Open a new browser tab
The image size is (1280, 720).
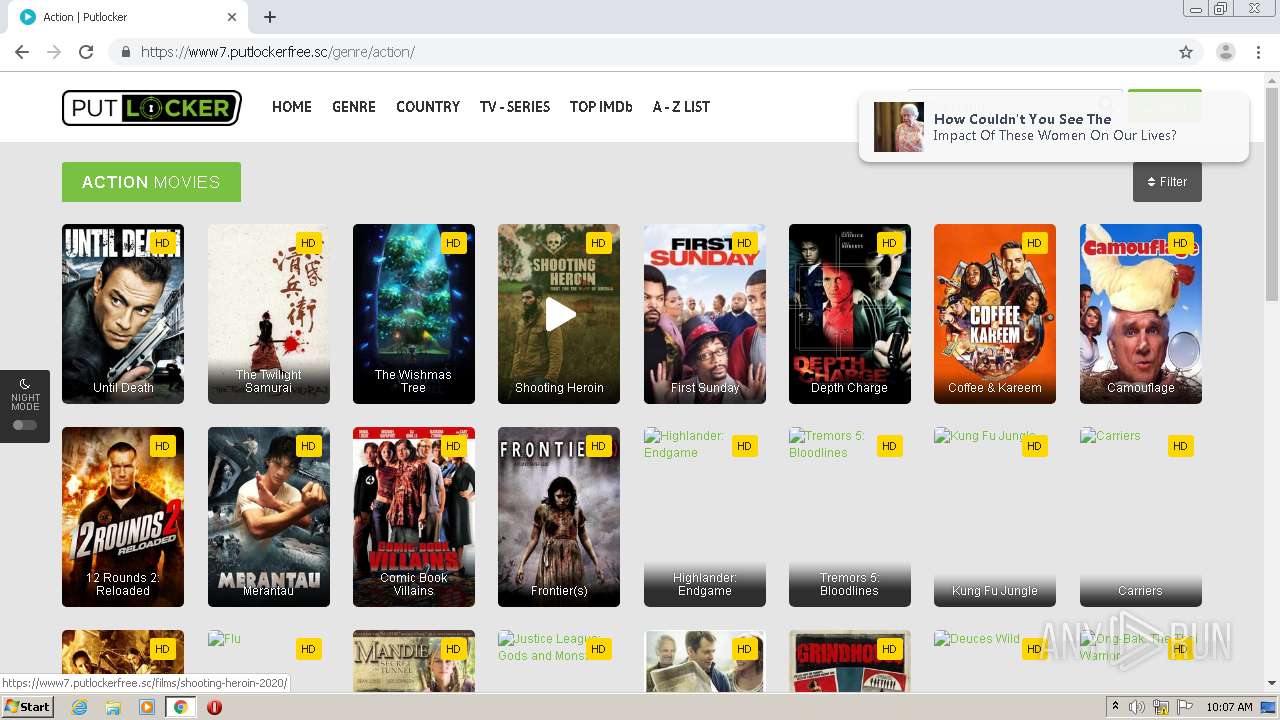(270, 17)
